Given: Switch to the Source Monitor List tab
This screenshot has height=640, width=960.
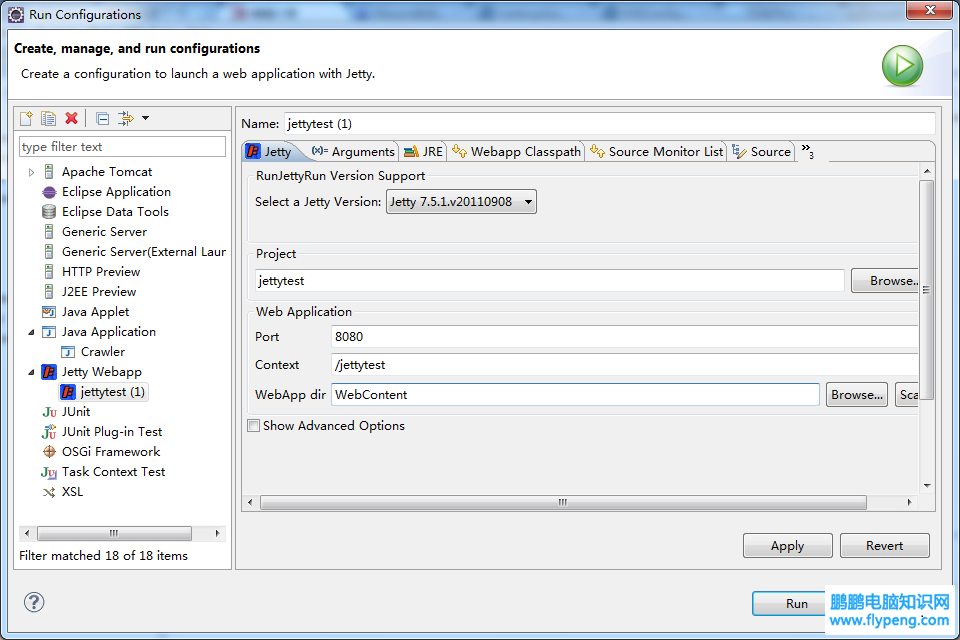Looking at the screenshot, I should click(656, 151).
